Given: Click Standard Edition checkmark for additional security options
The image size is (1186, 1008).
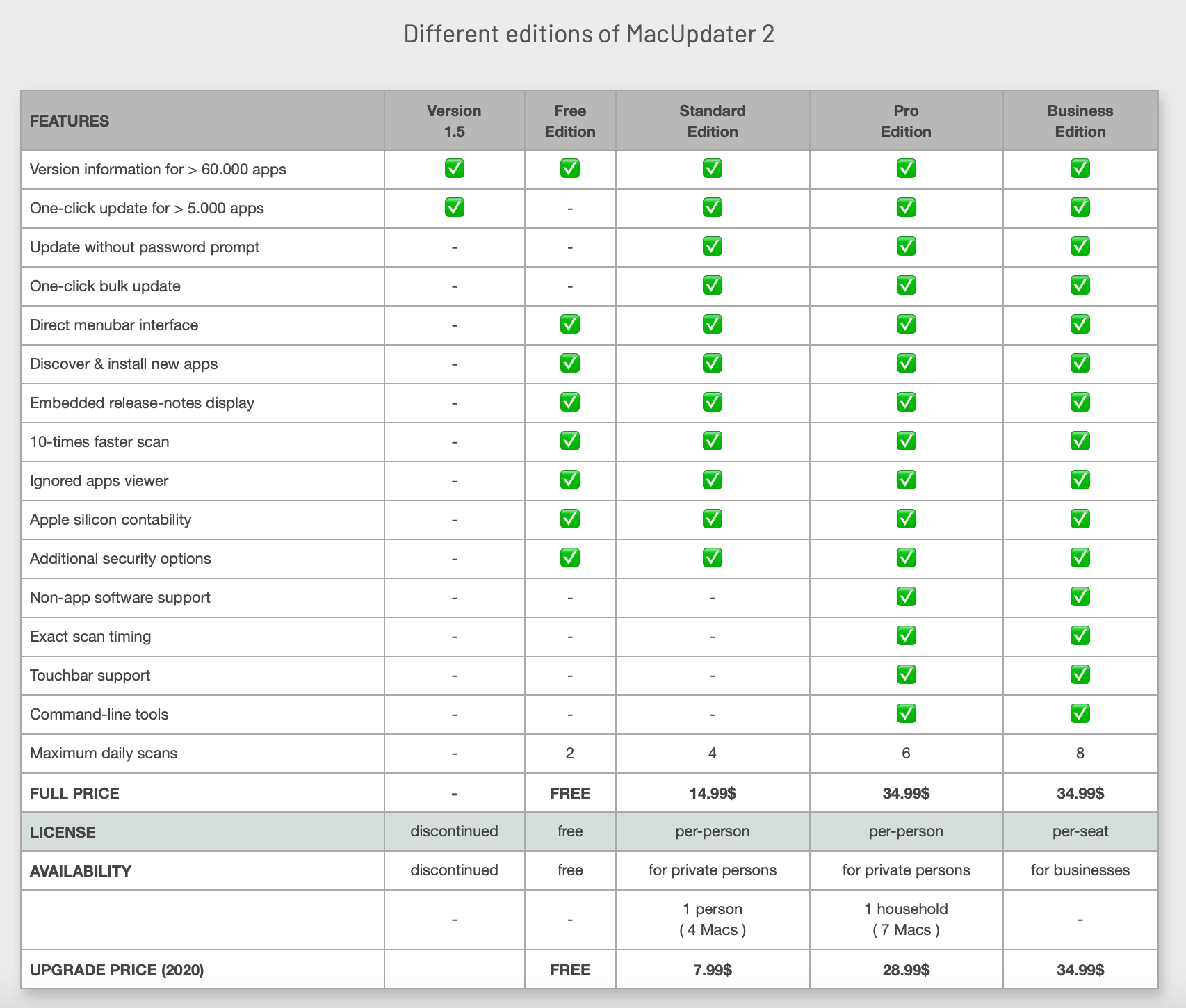Looking at the screenshot, I should (x=713, y=558).
